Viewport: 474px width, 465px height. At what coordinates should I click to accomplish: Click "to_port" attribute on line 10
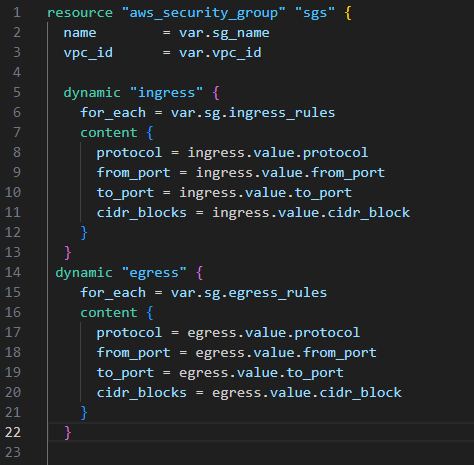click(125, 193)
